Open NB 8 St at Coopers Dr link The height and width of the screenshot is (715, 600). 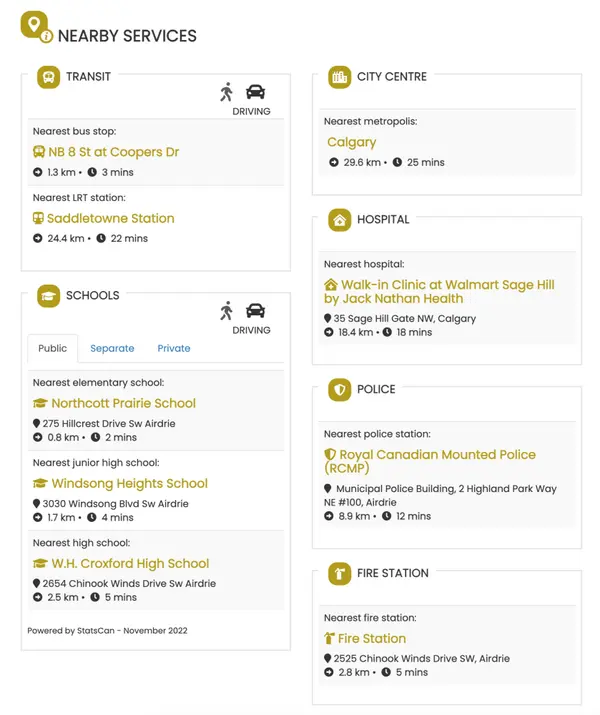(113, 152)
